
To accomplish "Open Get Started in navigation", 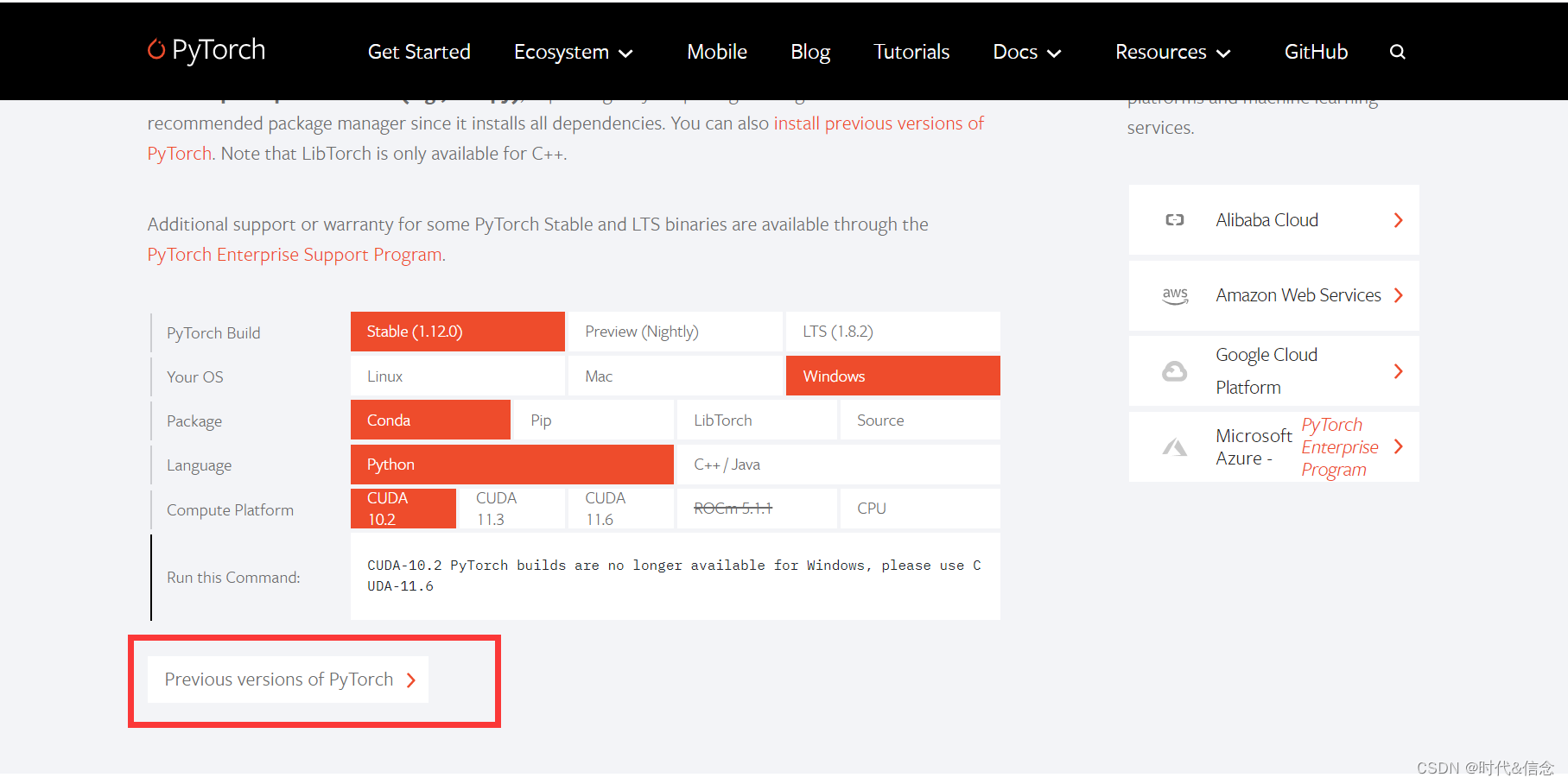I will coord(419,52).
